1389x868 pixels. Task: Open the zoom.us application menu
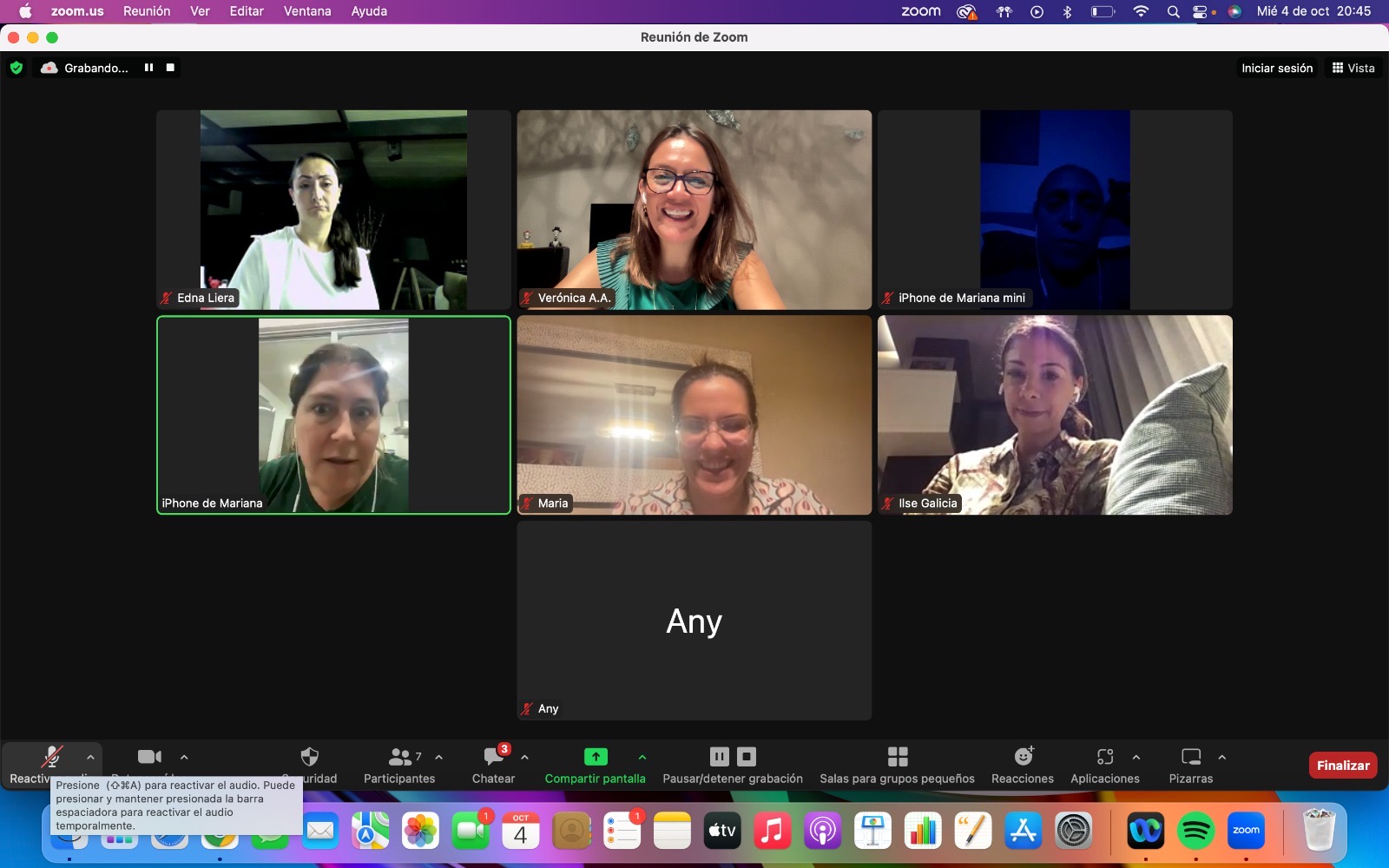pyautogui.click(x=77, y=11)
